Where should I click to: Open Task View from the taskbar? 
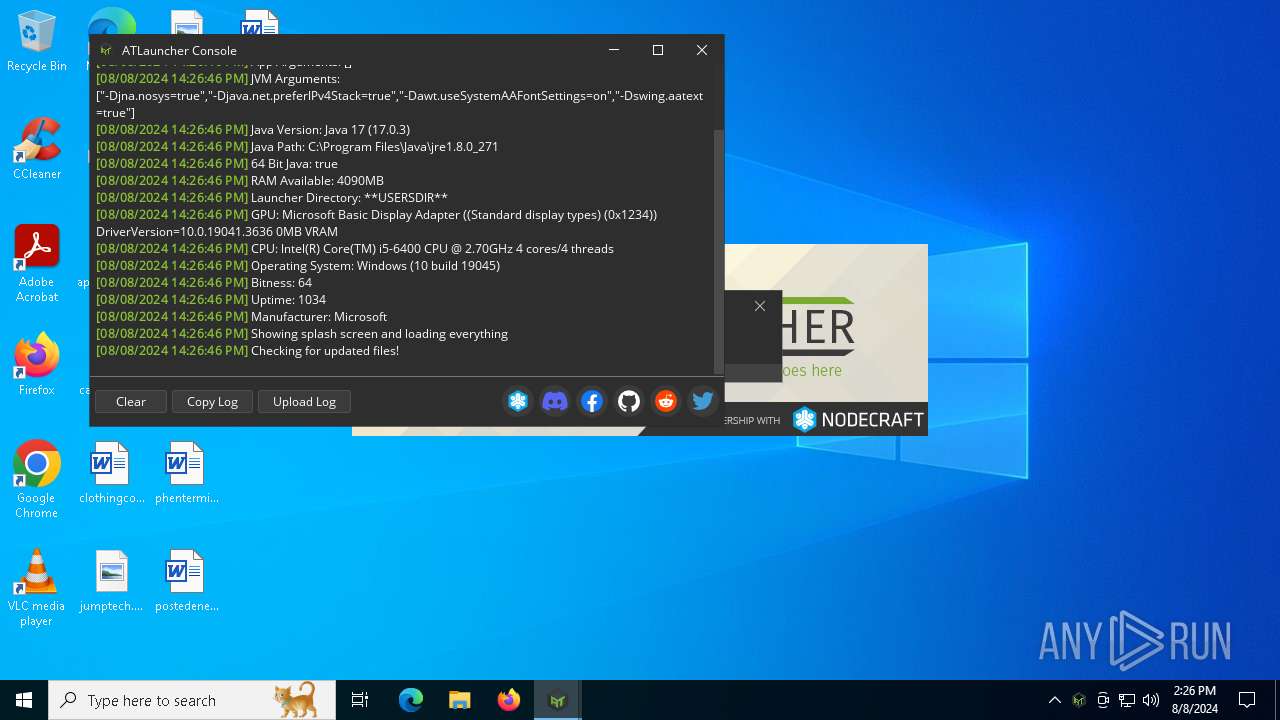[x=360, y=700]
